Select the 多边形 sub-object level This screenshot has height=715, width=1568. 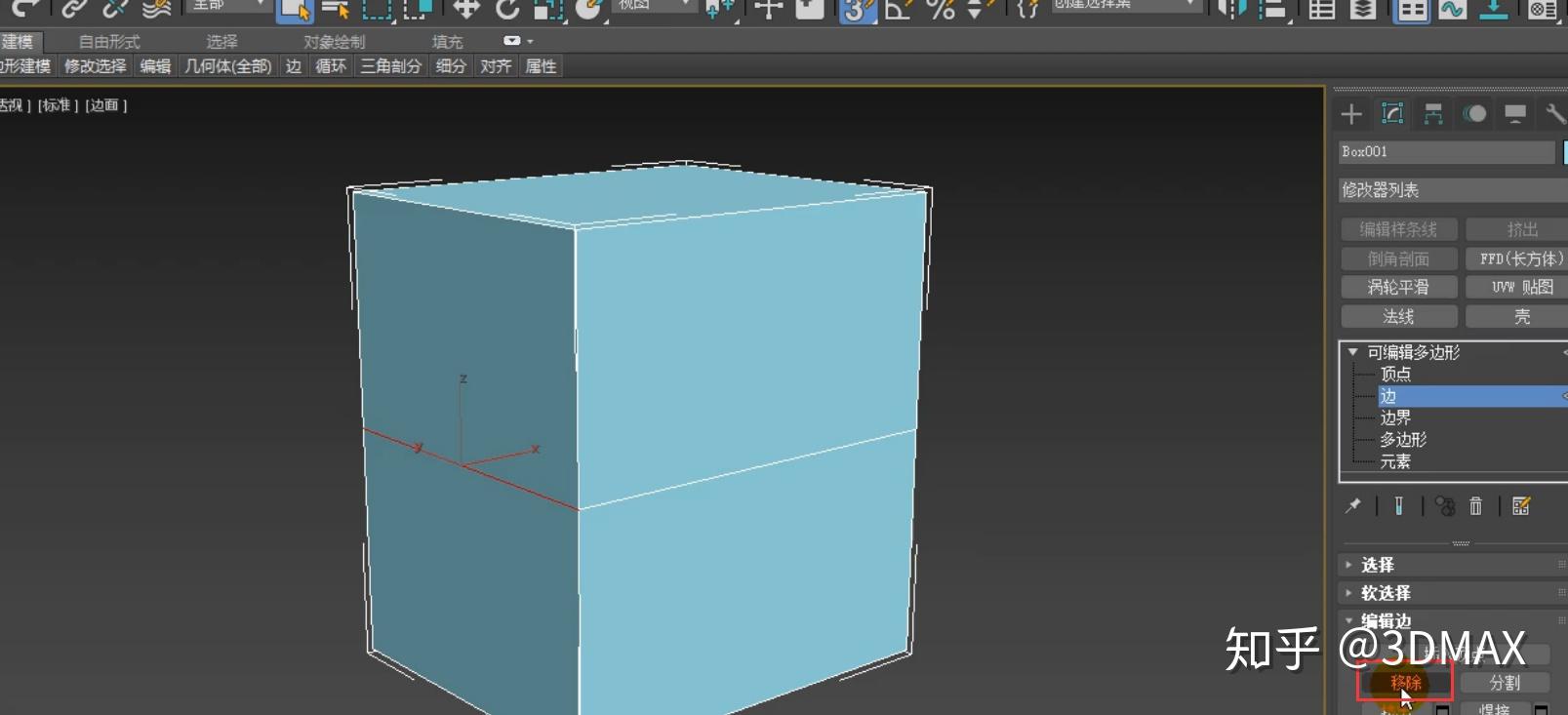1403,440
